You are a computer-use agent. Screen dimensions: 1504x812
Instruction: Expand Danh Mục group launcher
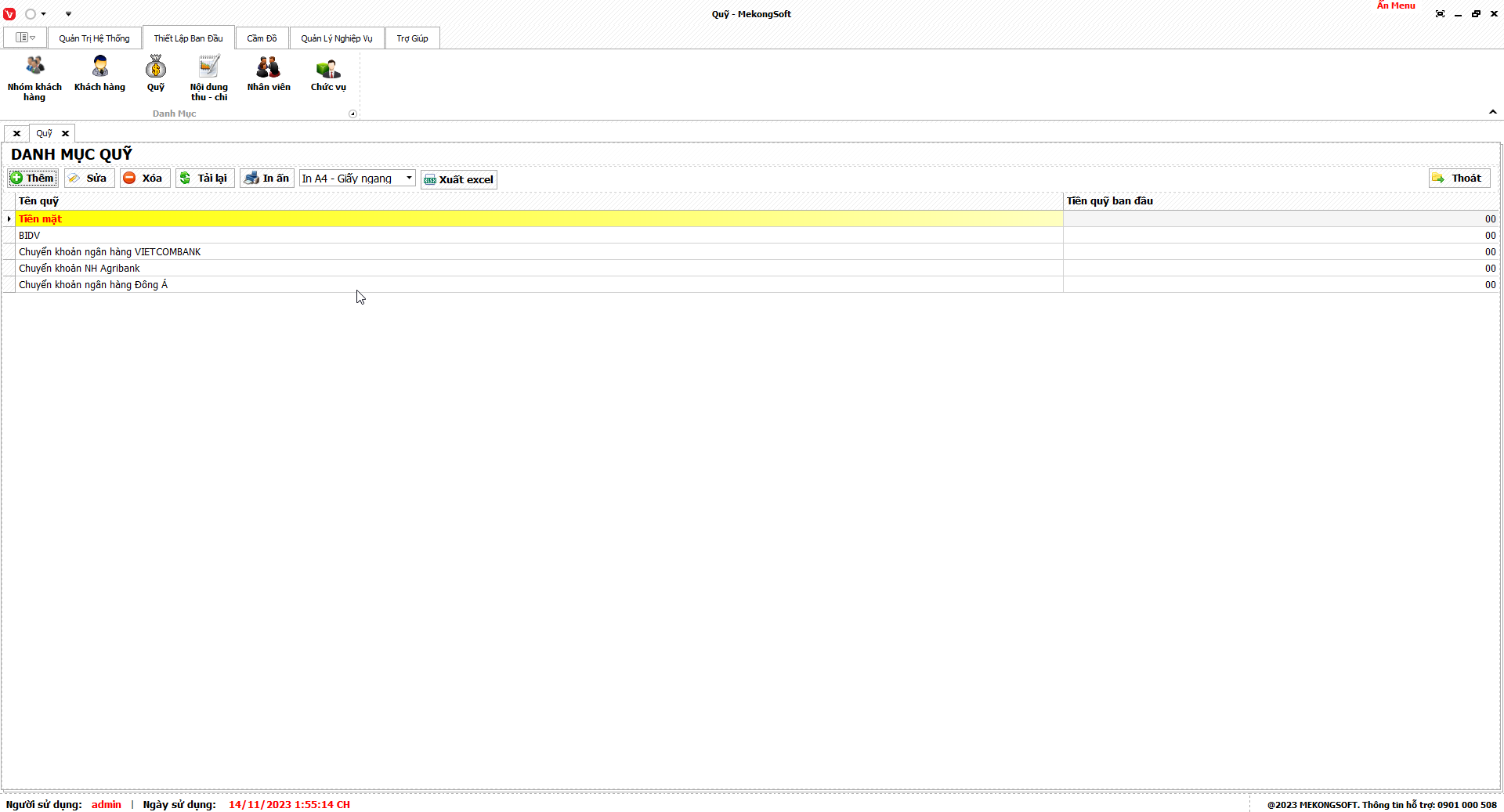point(352,114)
